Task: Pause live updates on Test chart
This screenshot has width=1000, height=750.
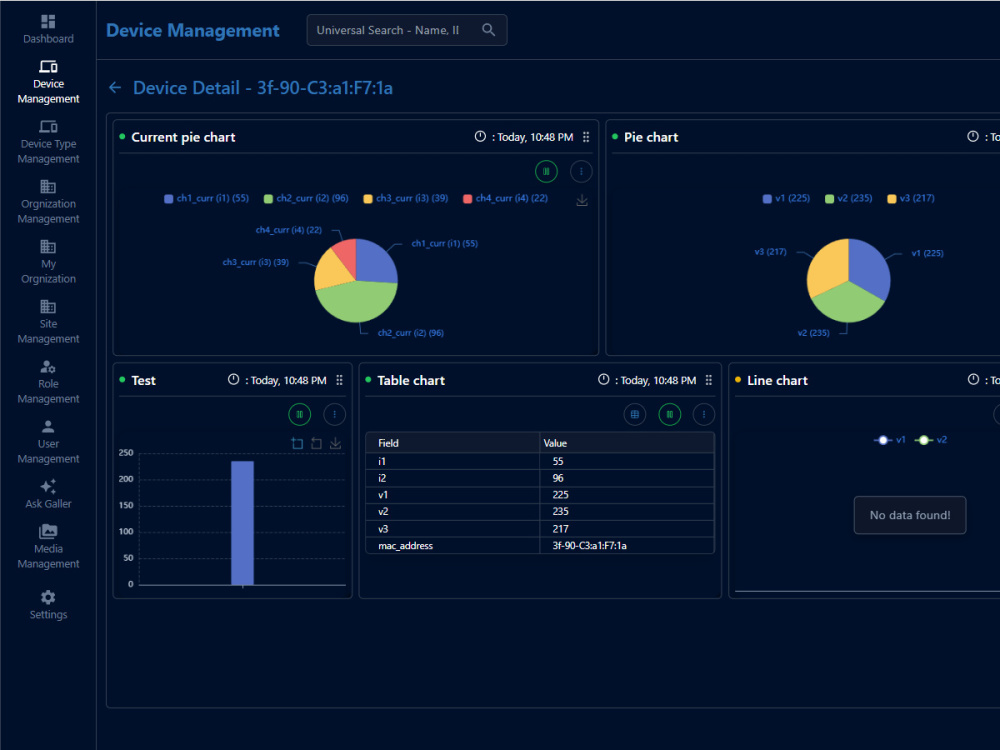Action: [300, 415]
